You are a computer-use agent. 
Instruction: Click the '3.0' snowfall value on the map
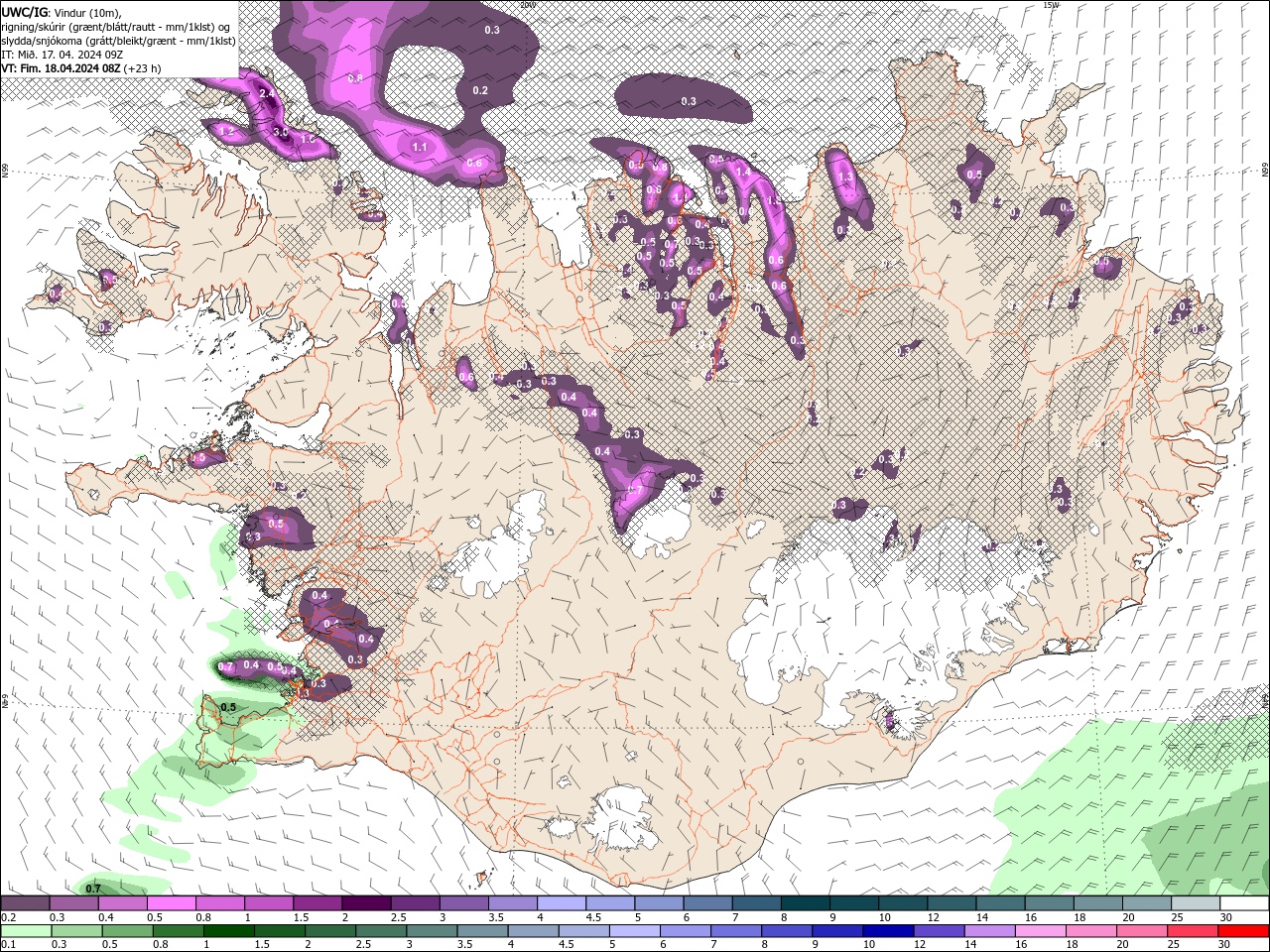280,132
